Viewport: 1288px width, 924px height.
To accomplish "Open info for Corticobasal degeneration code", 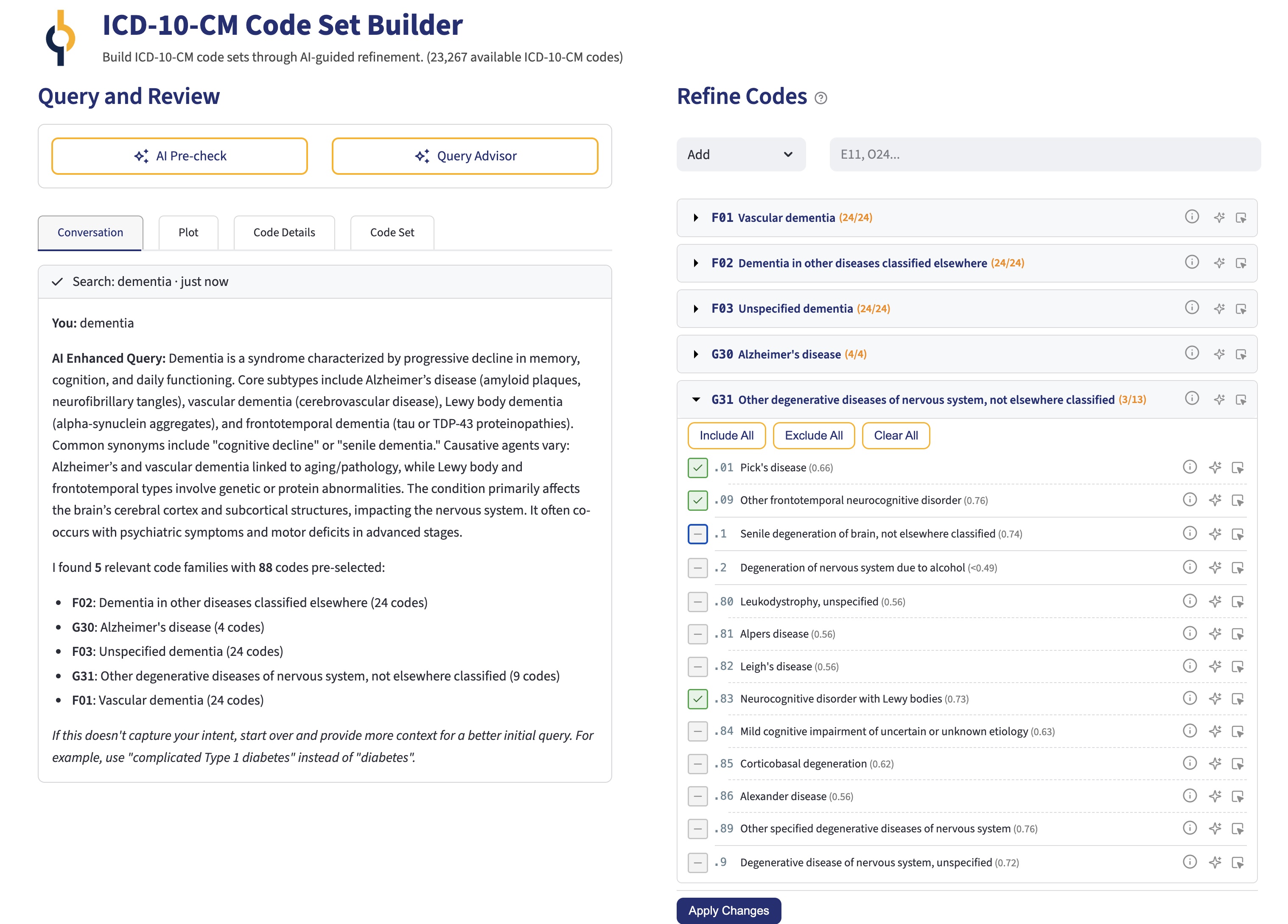I will click(x=1189, y=763).
